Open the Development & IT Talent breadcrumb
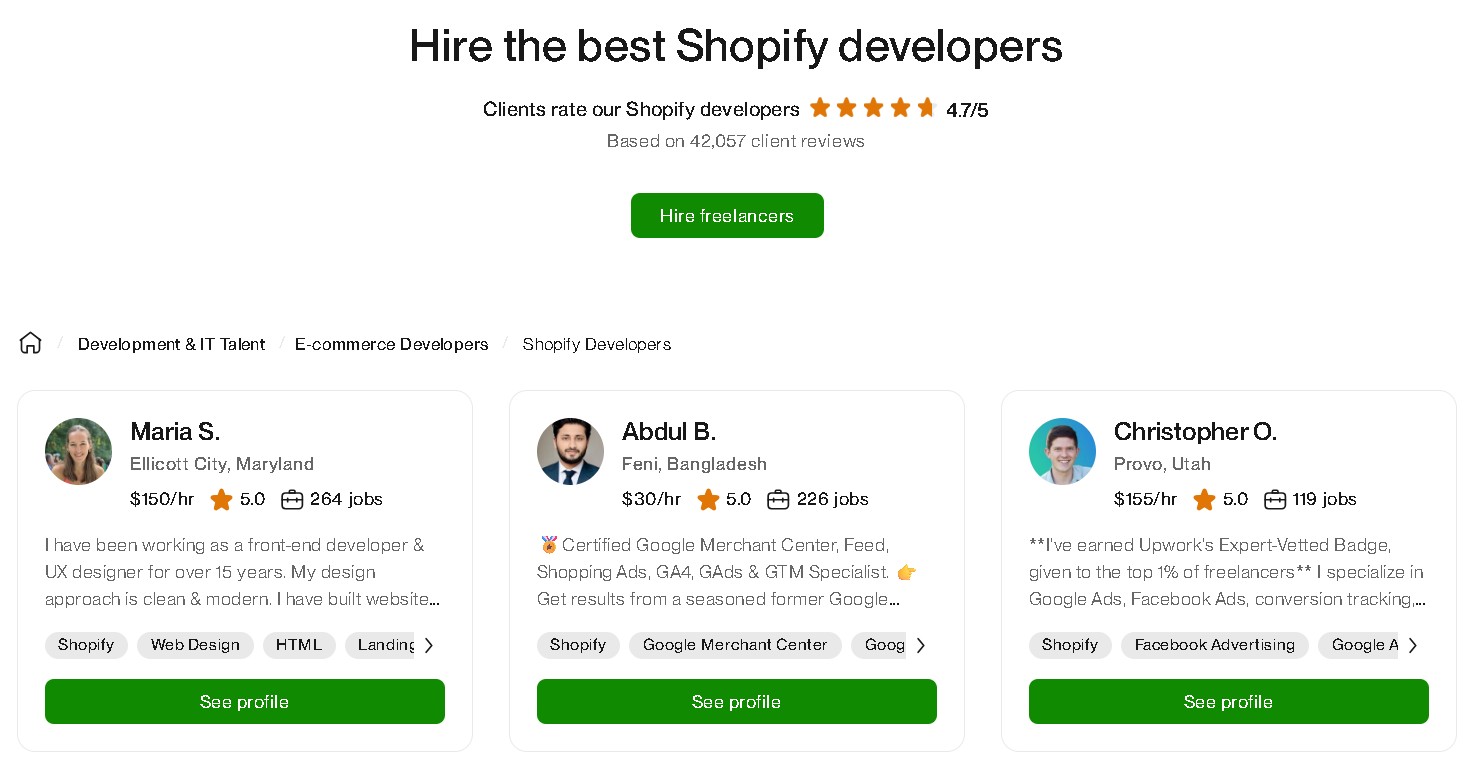Viewport: 1467px width, 762px height. [x=171, y=344]
